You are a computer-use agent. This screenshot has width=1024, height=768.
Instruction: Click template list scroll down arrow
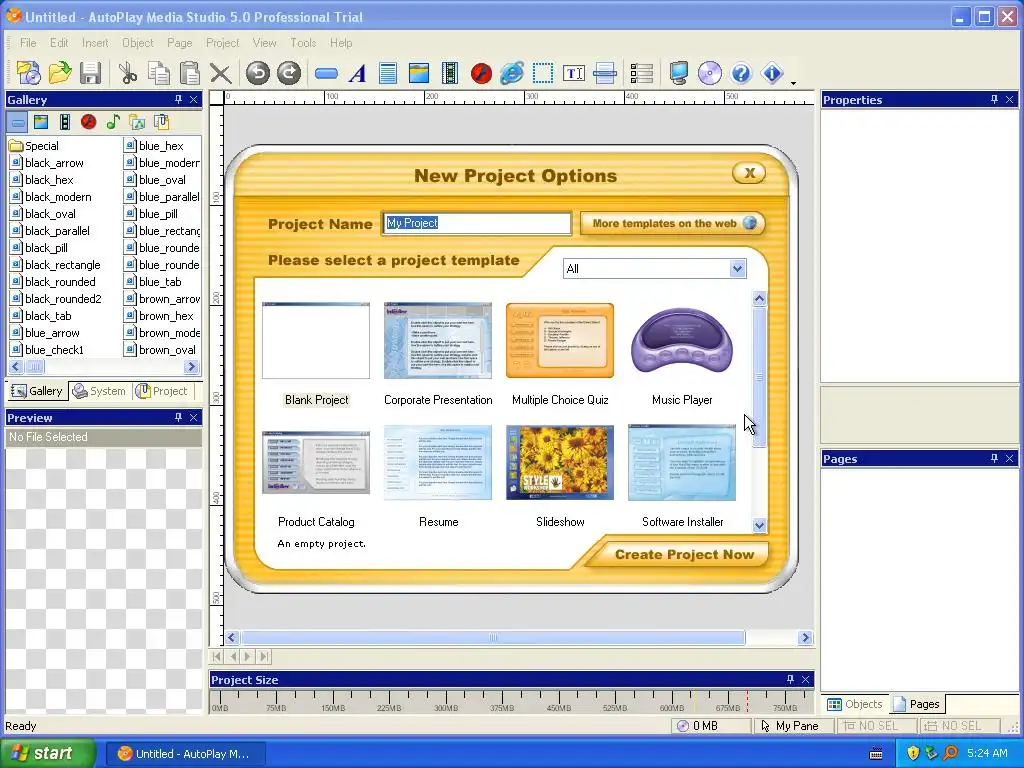[759, 525]
